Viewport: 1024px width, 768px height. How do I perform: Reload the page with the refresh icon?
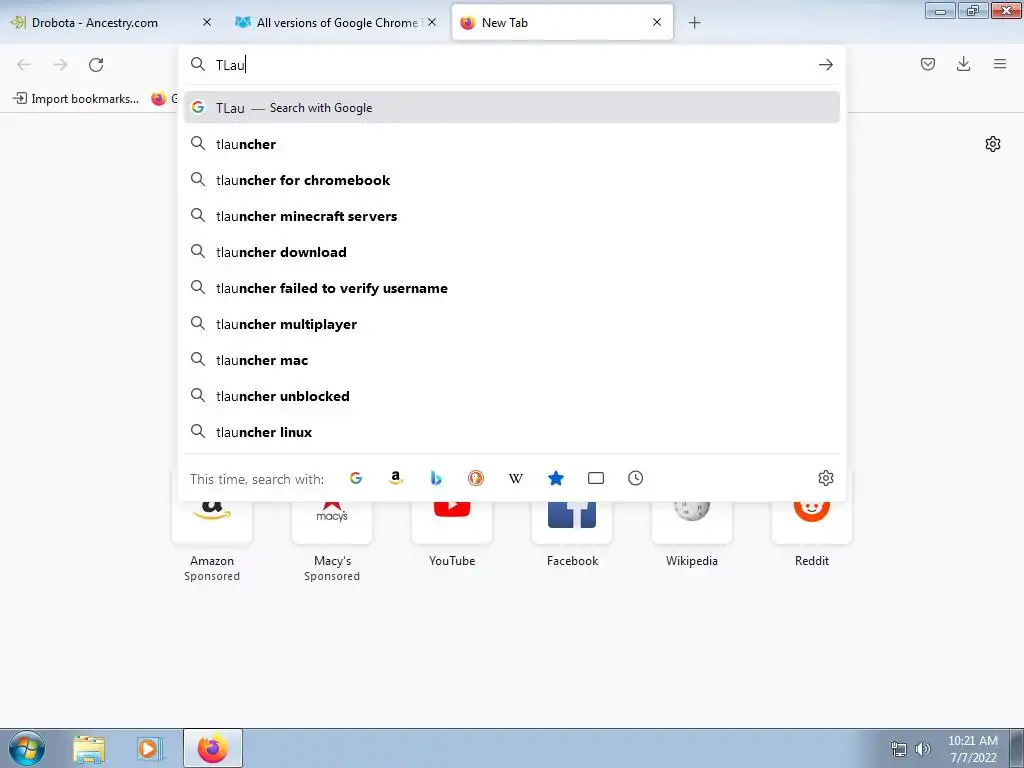coord(96,65)
